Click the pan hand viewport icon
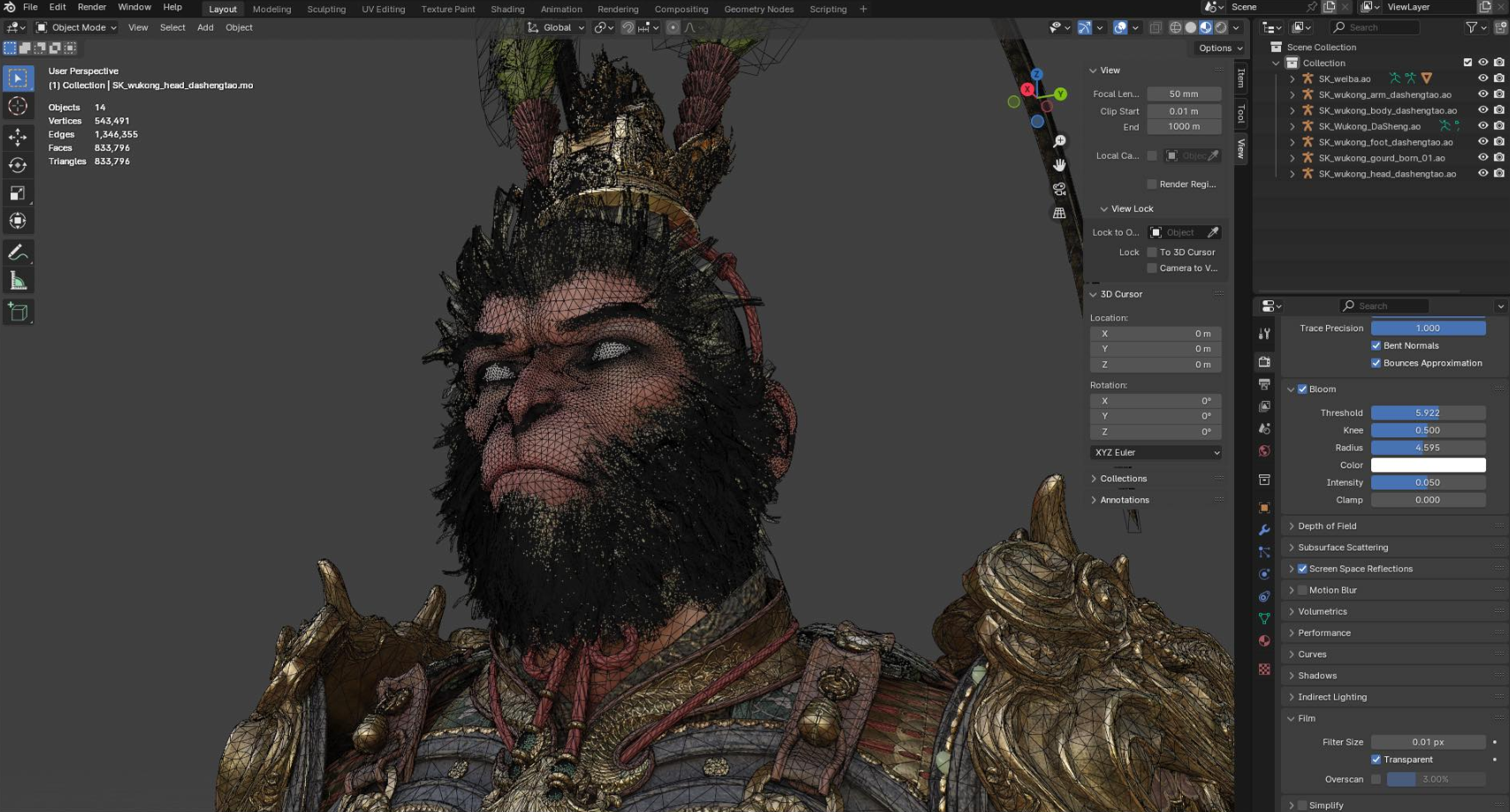 tap(1059, 165)
